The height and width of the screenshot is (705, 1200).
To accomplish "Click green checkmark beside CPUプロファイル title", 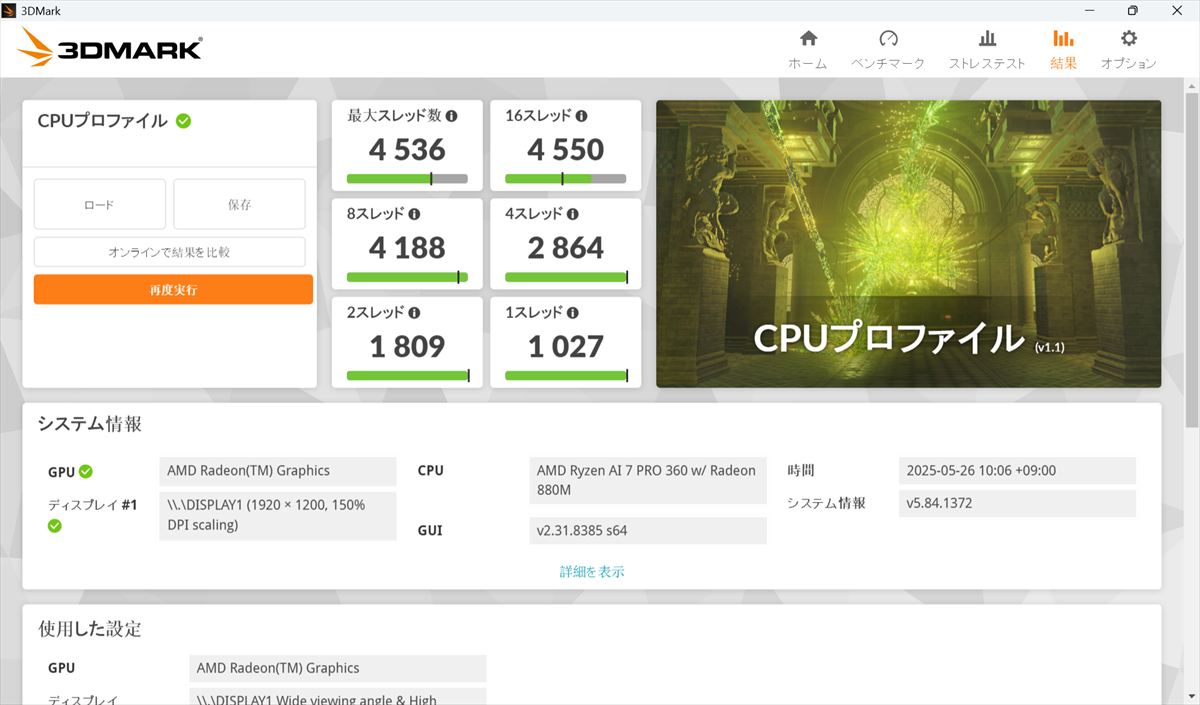I will (x=184, y=121).
